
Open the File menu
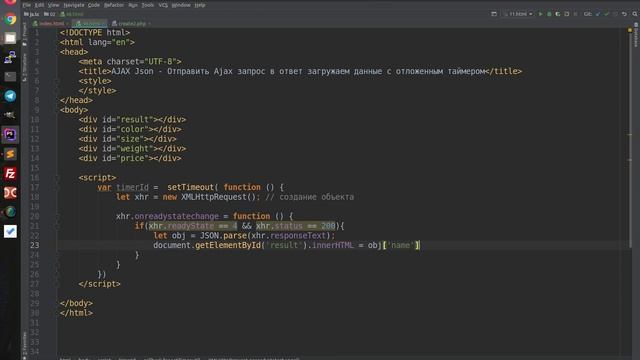pos(27,5)
